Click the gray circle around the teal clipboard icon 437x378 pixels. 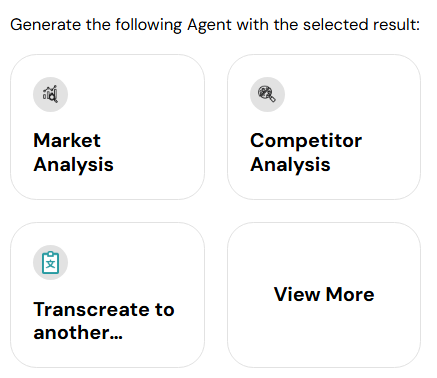click(x=50, y=263)
